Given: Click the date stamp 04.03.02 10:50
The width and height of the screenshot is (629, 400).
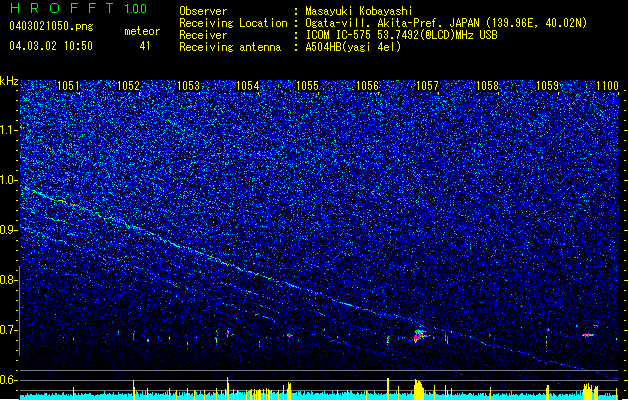Looking at the screenshot, I should point(51,46).
